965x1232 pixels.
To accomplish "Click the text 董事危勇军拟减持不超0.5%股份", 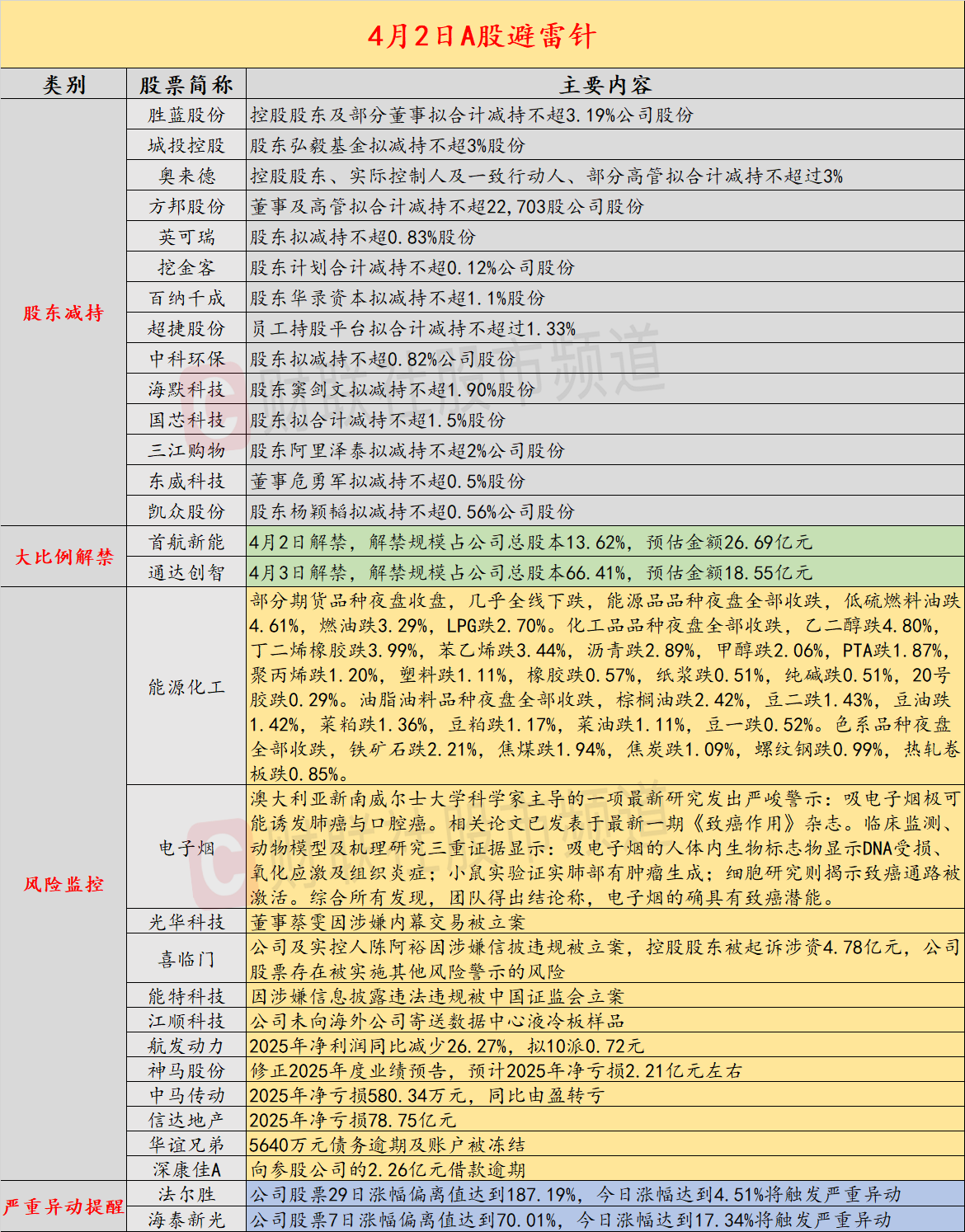I will (x=388, y=482).
